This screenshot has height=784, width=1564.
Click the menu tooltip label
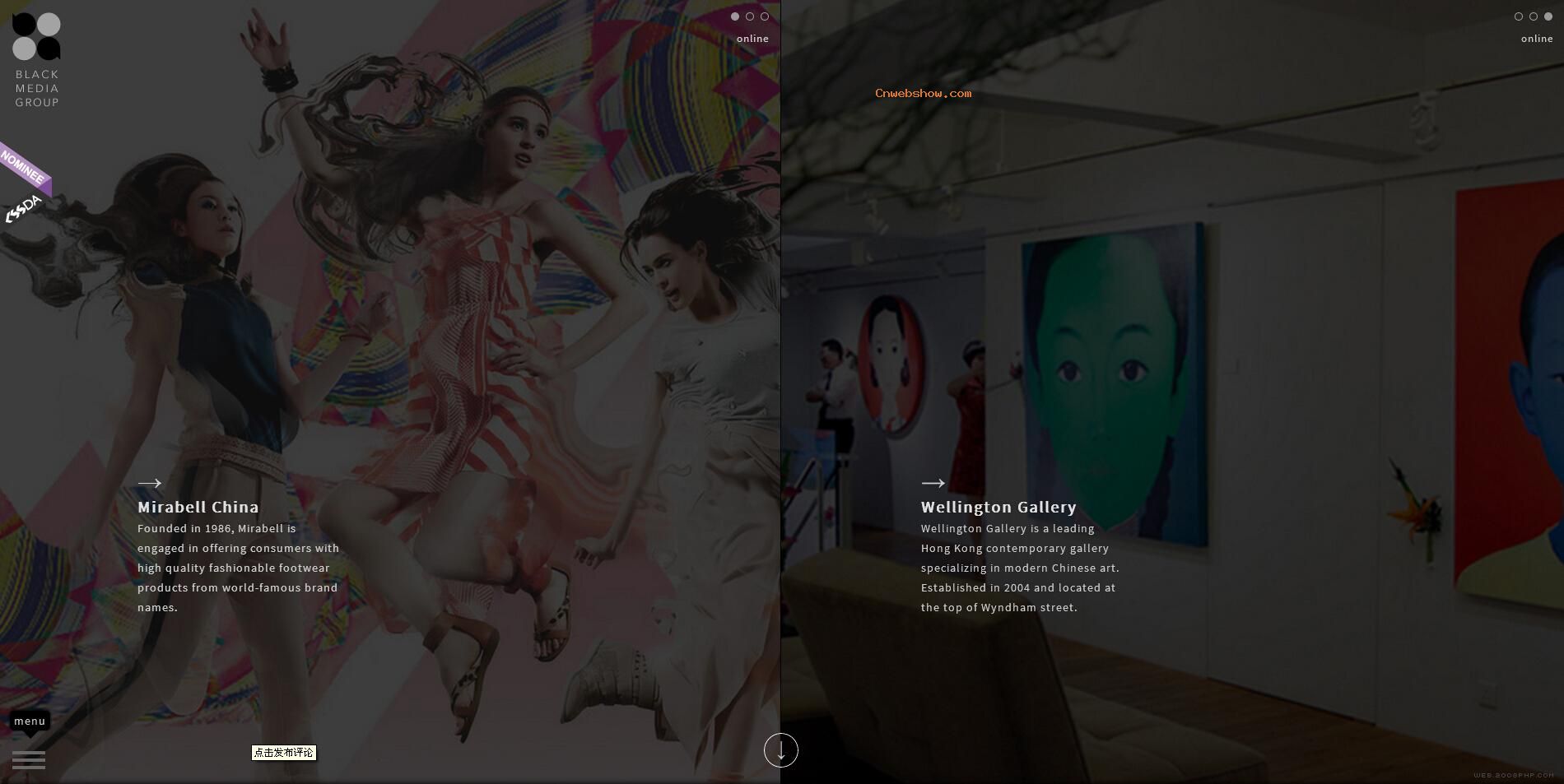30,721
